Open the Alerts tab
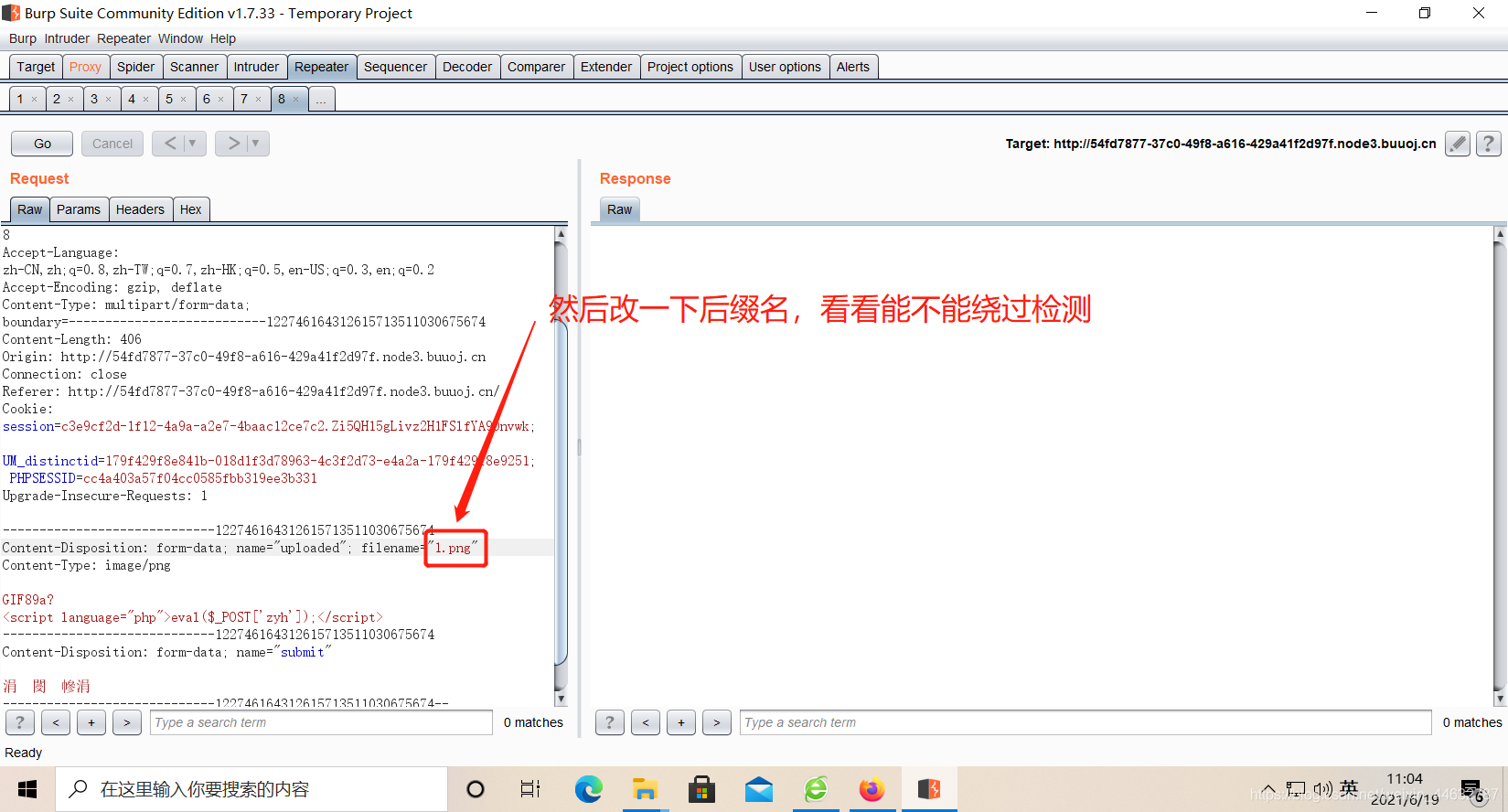Viewport: 1508px width, 812px height. click(x=853, y=67)
